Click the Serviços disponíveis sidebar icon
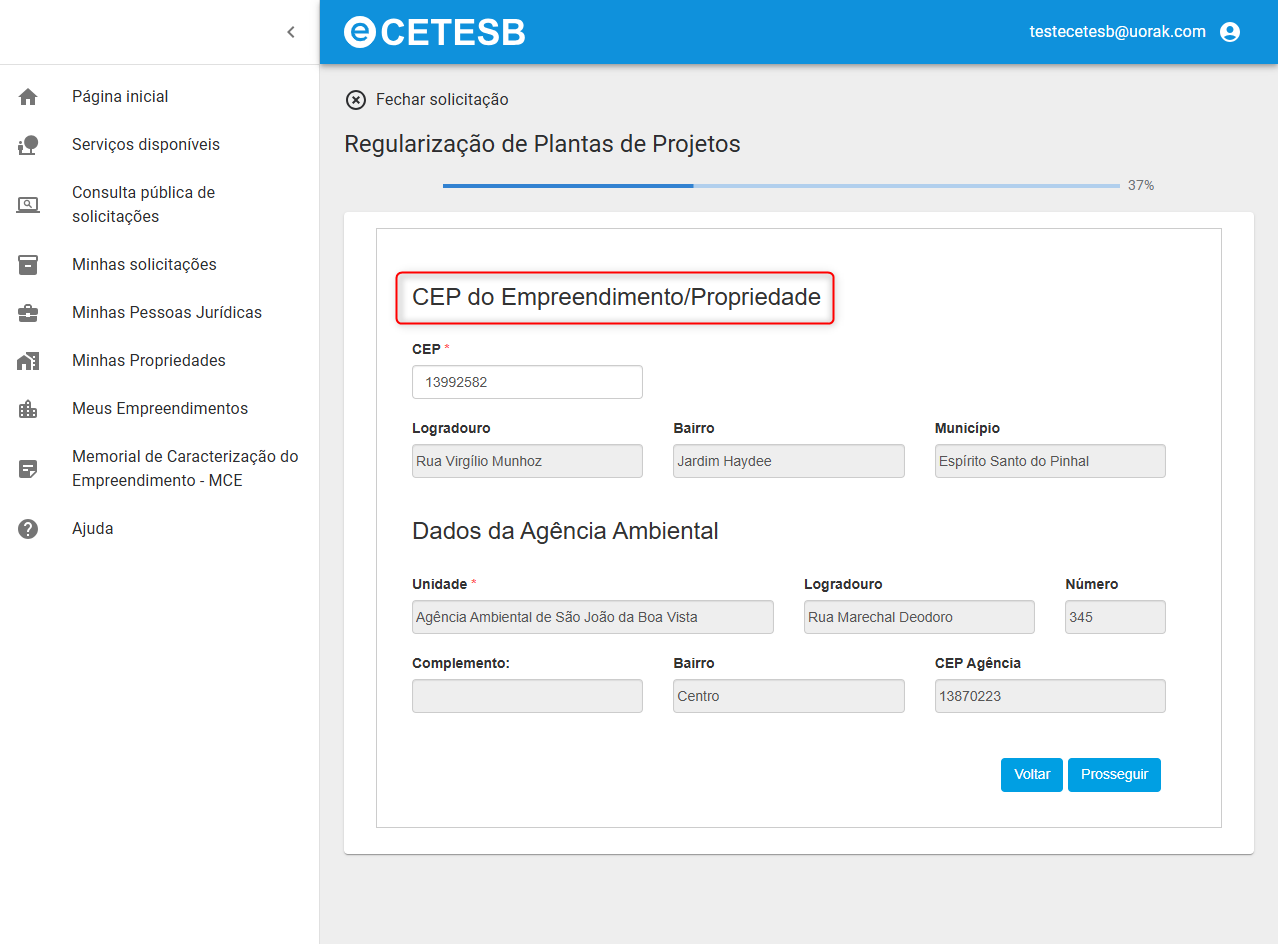This screenshot has width=1278, height=944. (x=28, y=145)
